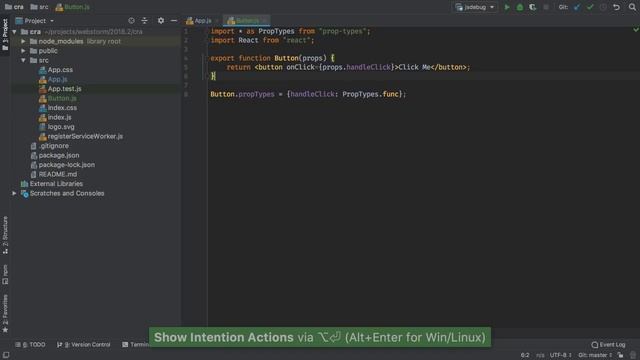Select logo.svg in the project tree

[61, 127]
